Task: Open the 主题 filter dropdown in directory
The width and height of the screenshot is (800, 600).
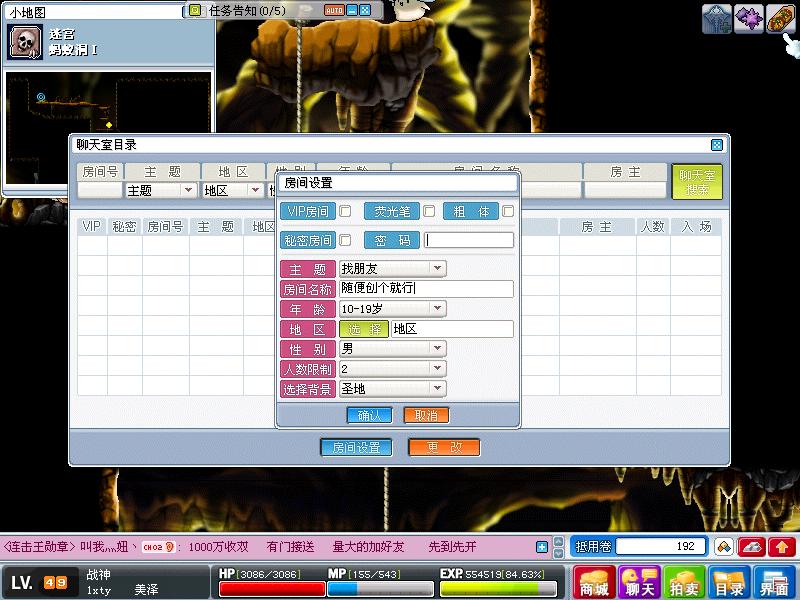Action: click(160, 190)
